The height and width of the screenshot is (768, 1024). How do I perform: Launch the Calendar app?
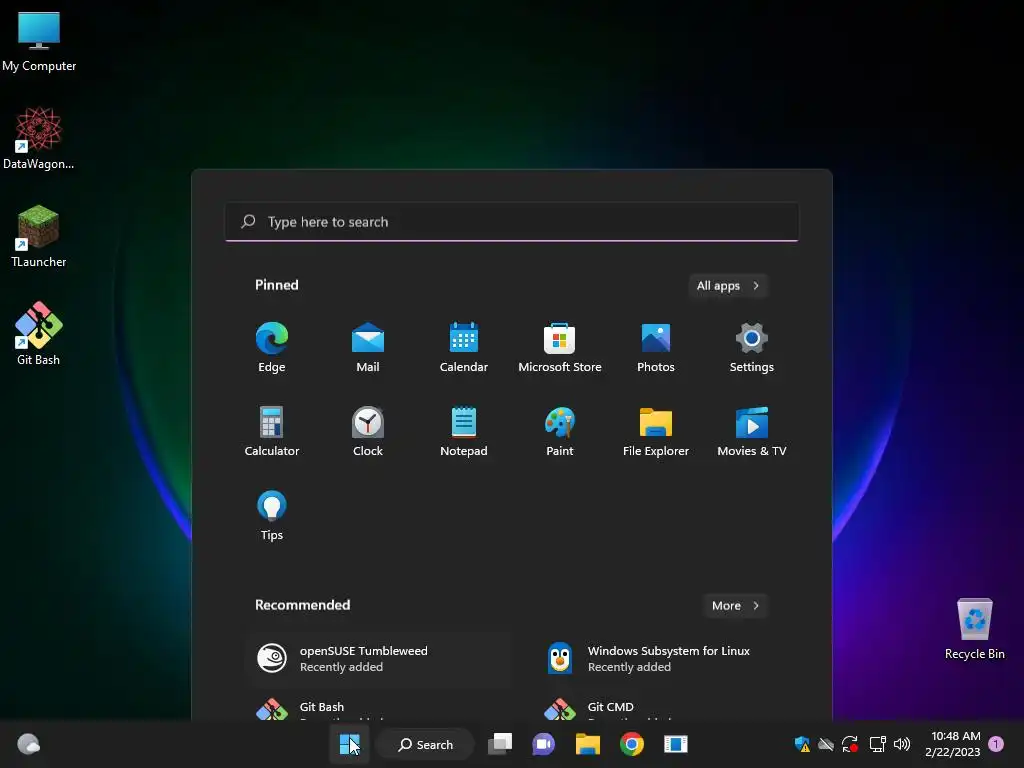click(x=464, y=347)
